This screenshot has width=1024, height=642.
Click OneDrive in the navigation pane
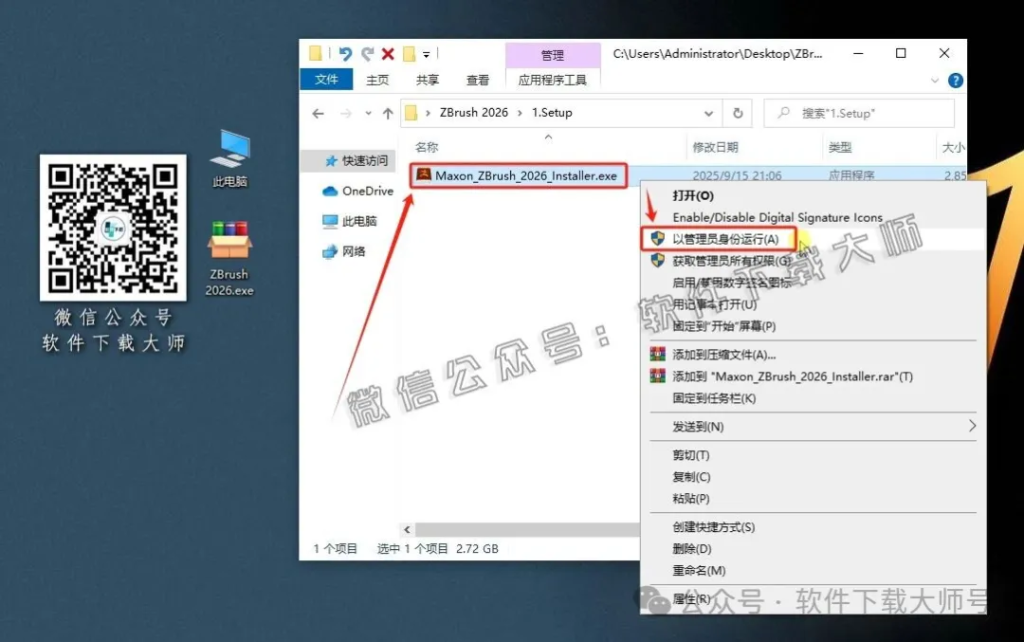click(367, 191)
